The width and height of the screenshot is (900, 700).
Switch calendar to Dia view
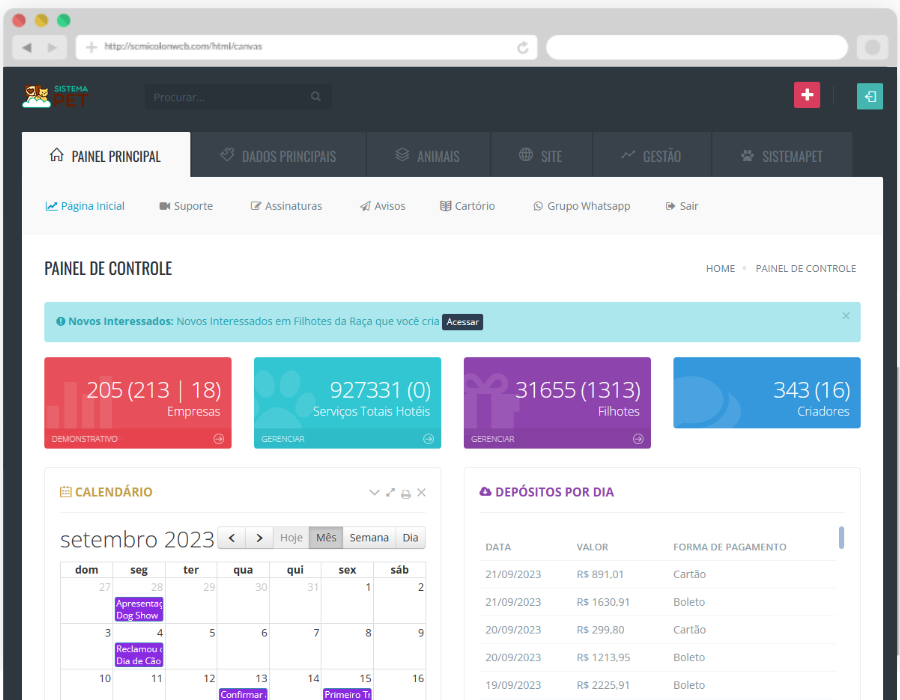(410, 538)
